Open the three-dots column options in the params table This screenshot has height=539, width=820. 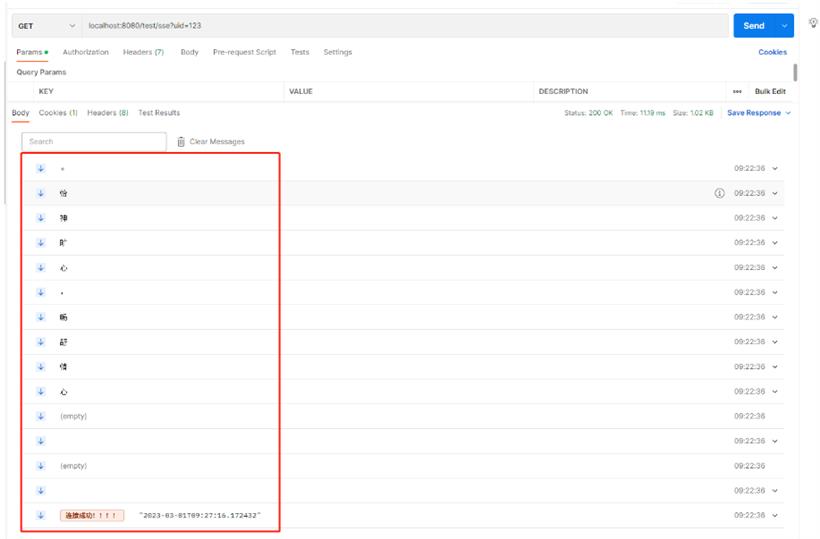[737, 91]
